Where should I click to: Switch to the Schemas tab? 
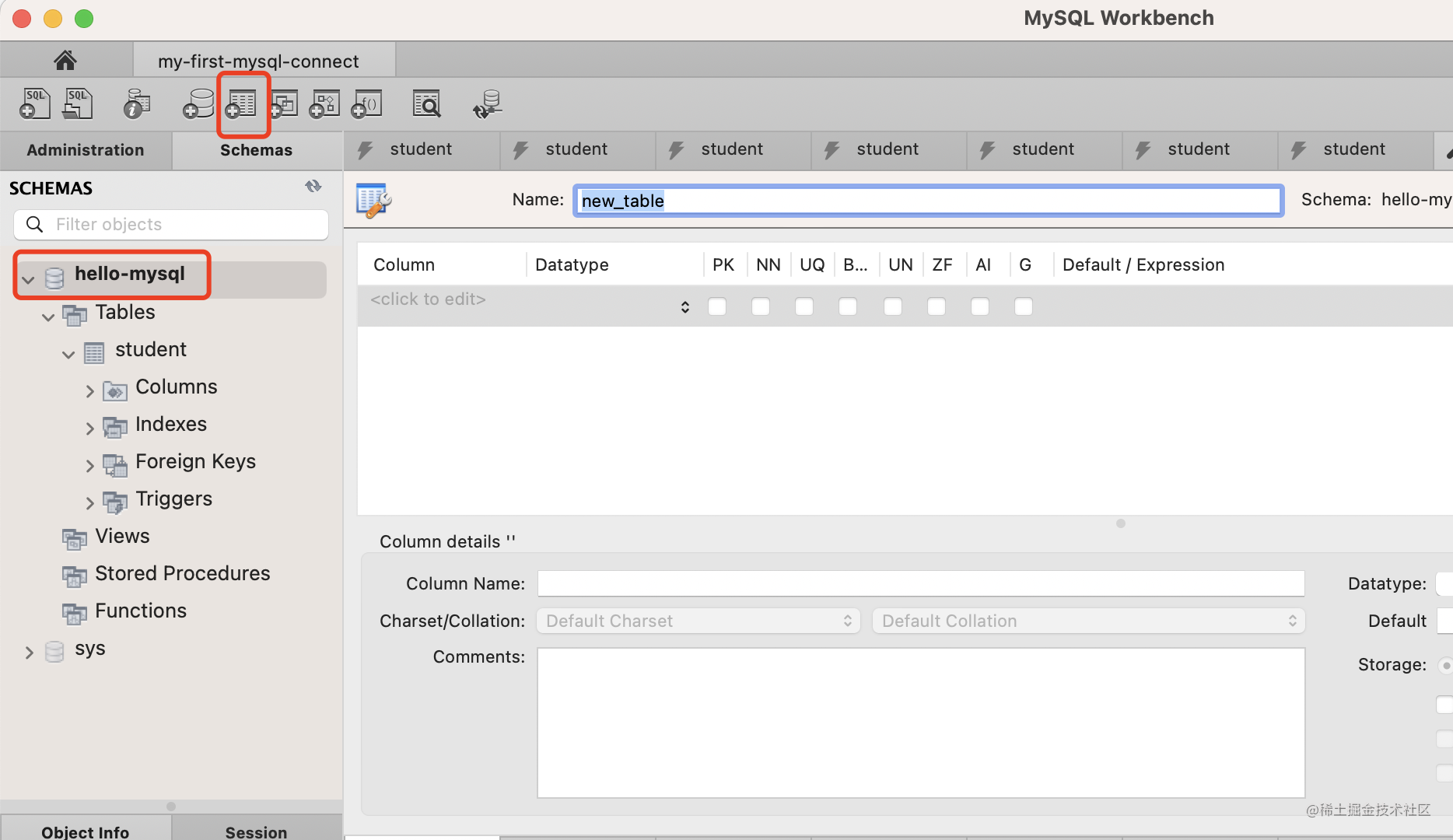(257, 150)
